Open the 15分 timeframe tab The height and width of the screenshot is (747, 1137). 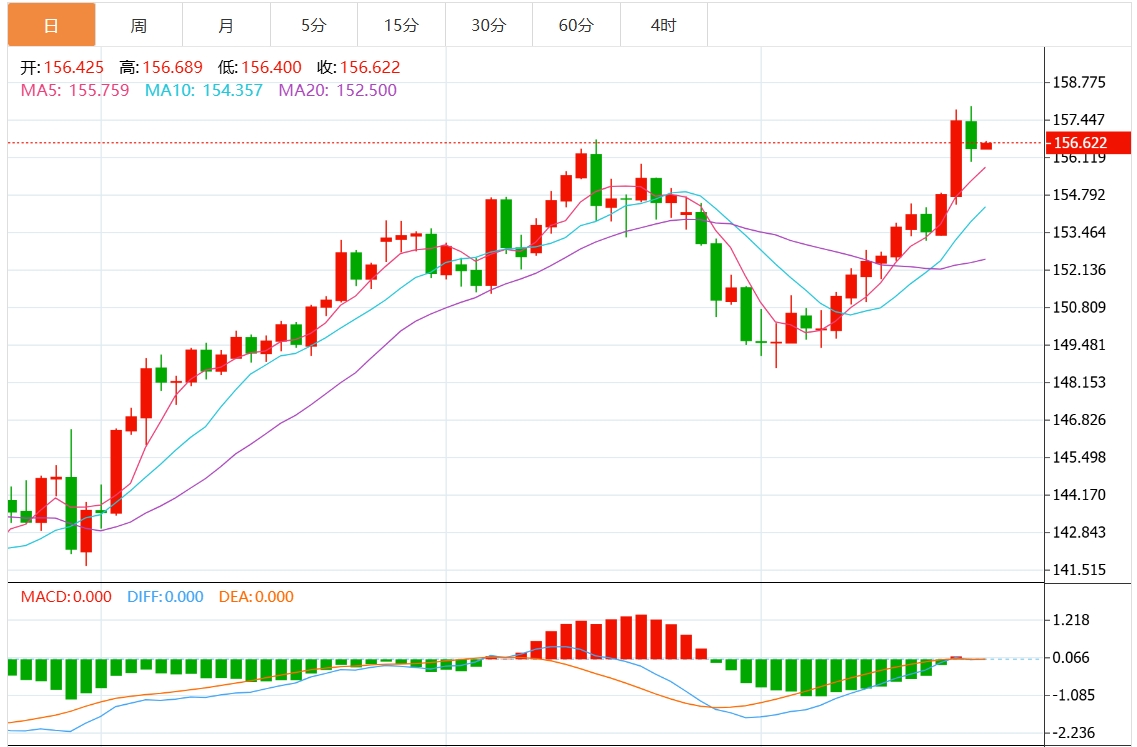tap(402, 25)
